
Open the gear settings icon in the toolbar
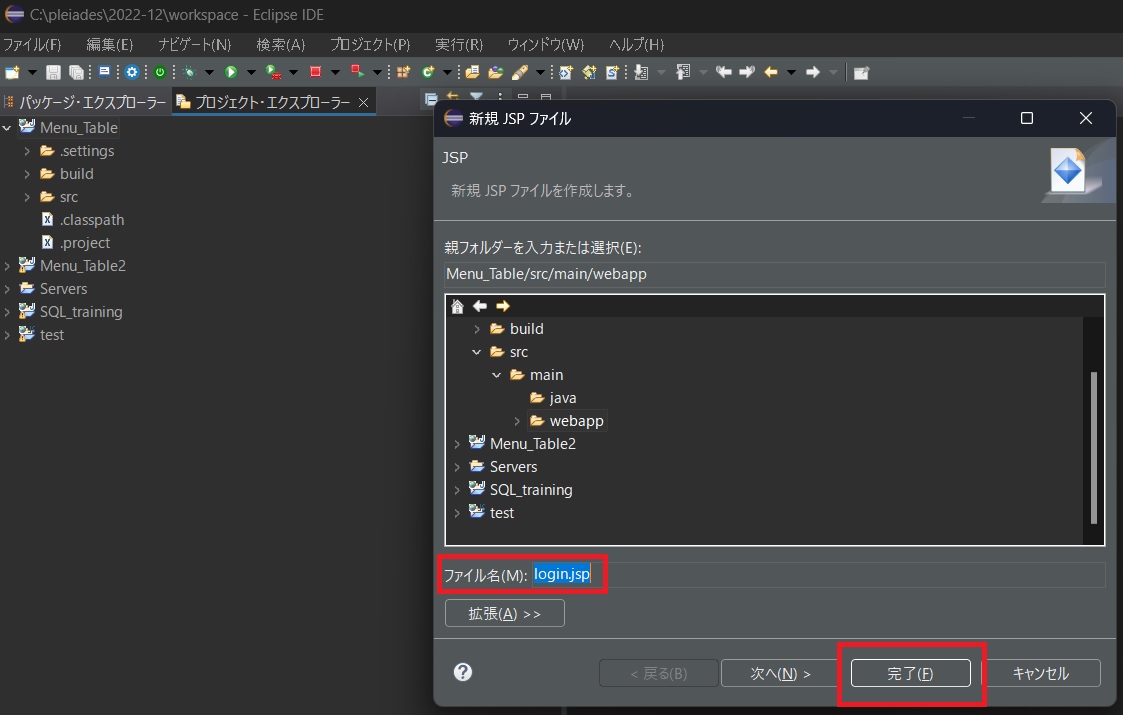click(132, 71)
